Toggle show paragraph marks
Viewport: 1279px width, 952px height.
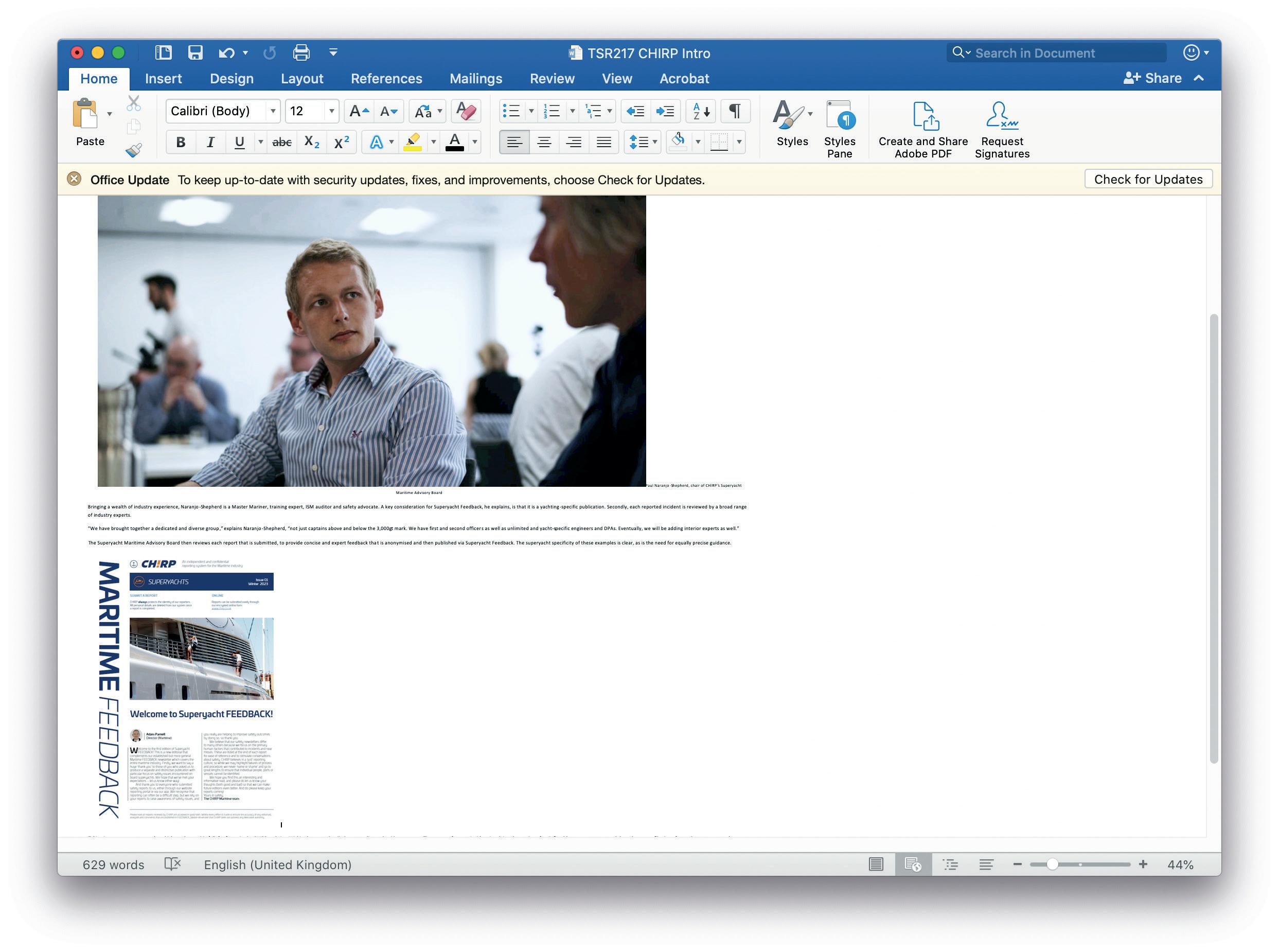[735, 111]
